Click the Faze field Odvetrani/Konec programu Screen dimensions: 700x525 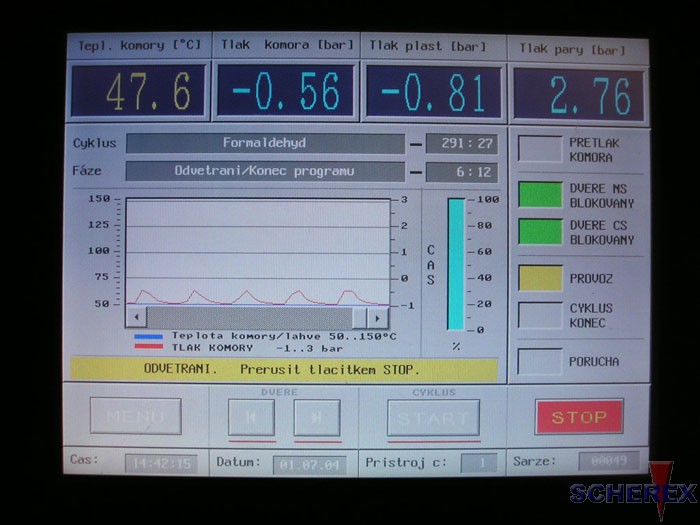point(265,171)
